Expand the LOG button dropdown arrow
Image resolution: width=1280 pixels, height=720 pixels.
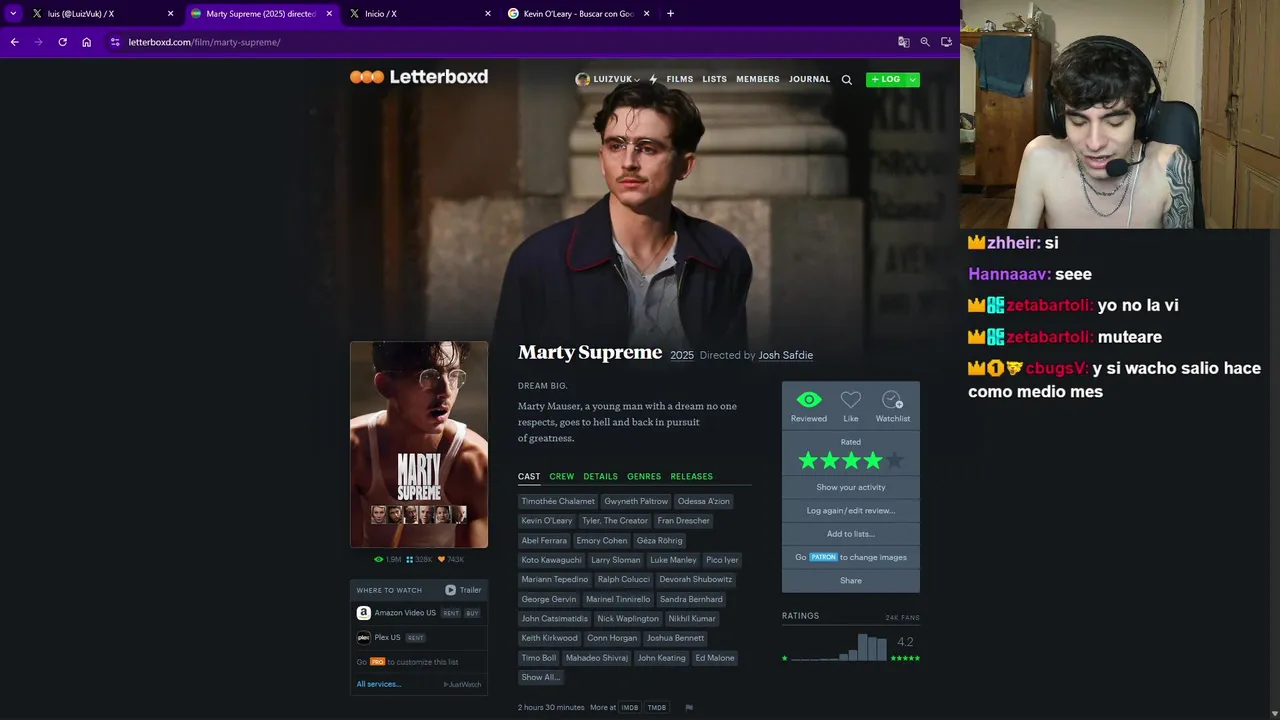913,79
